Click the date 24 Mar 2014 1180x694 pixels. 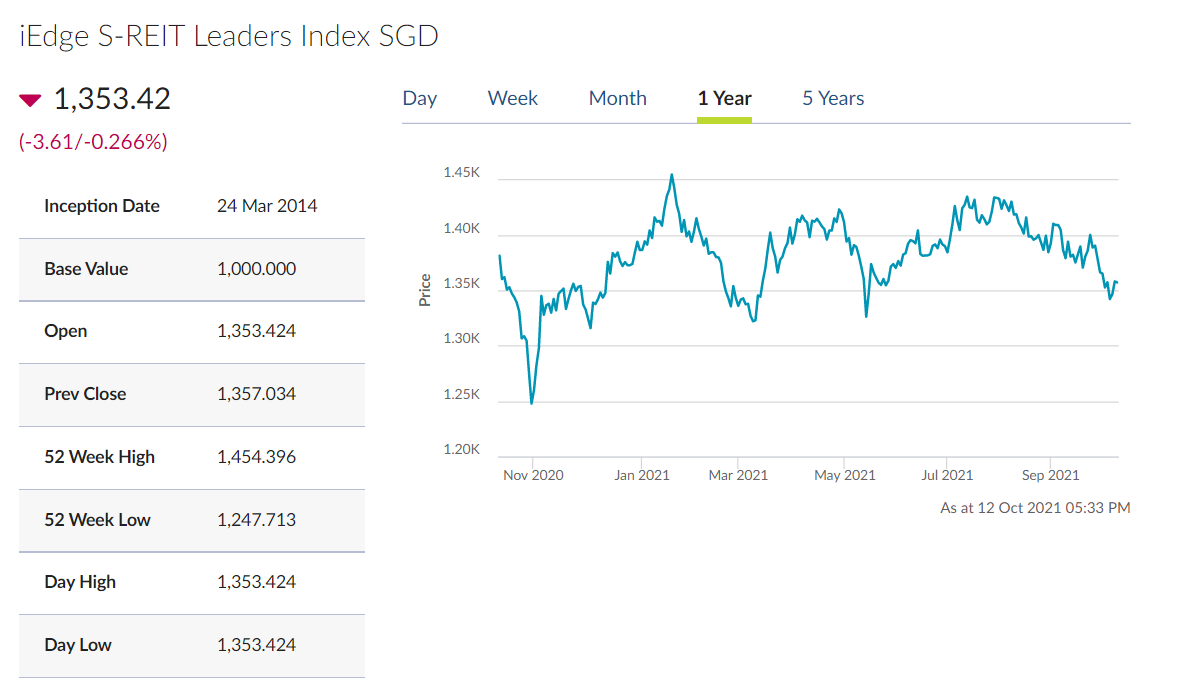coord(267,206)
